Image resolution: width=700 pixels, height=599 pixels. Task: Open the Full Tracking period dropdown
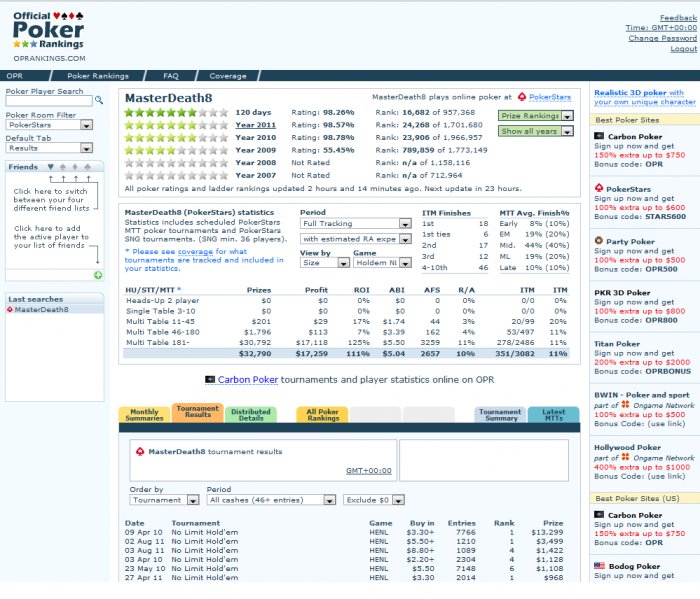pos(355,224)
